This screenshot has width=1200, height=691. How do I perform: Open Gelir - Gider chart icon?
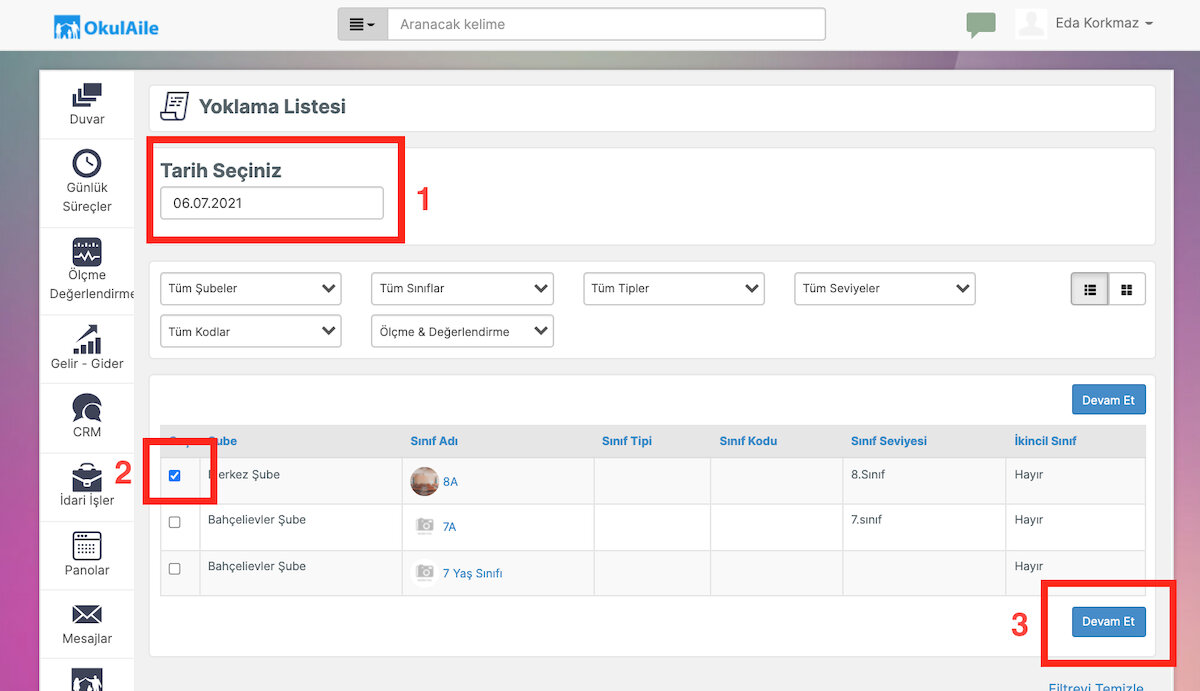tap(87, 339)
